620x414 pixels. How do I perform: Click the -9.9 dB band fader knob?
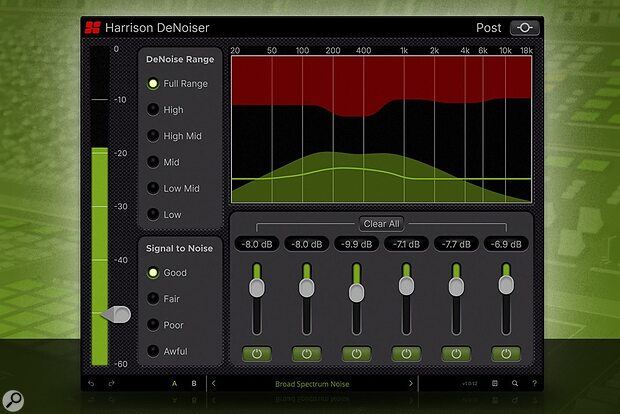[356, 293]
